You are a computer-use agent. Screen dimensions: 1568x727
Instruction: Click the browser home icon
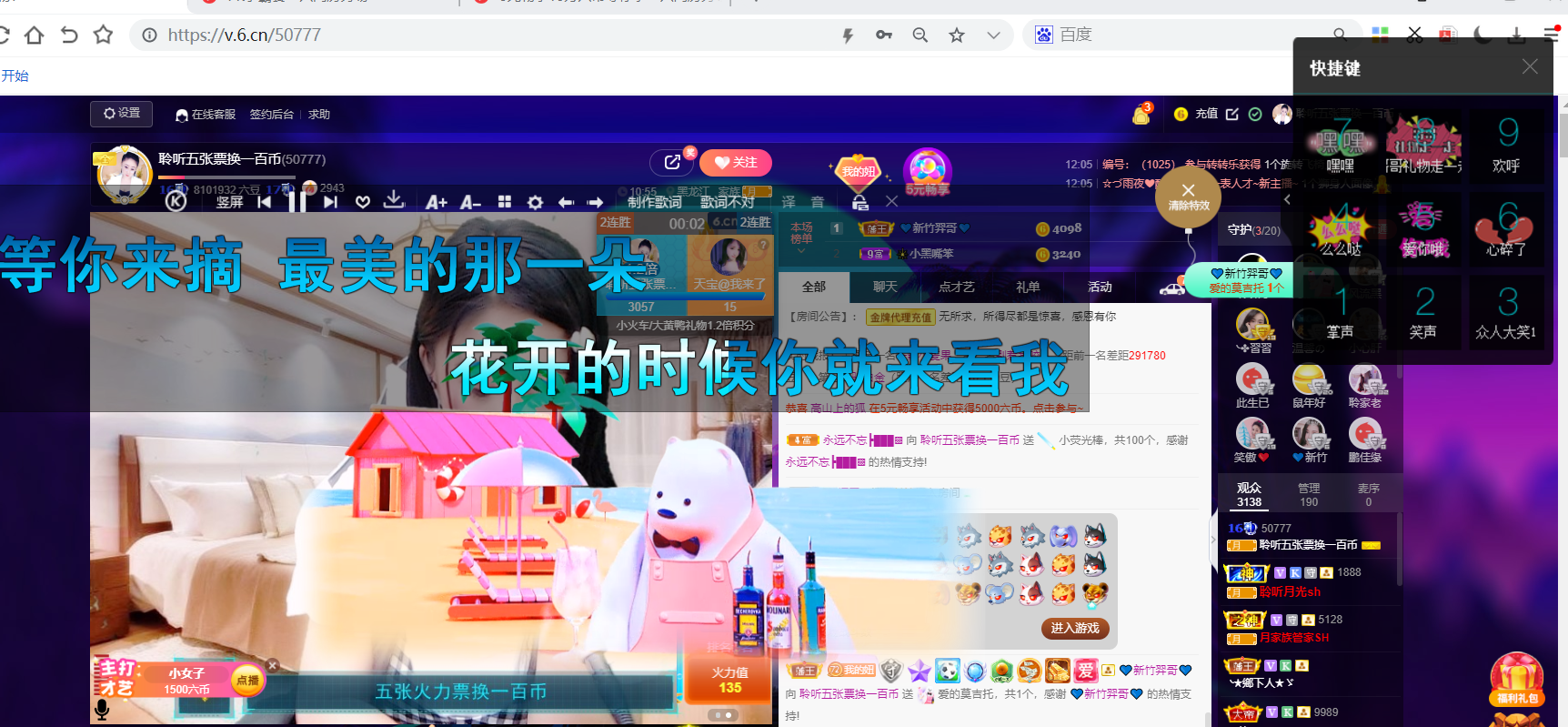point(34,35)
